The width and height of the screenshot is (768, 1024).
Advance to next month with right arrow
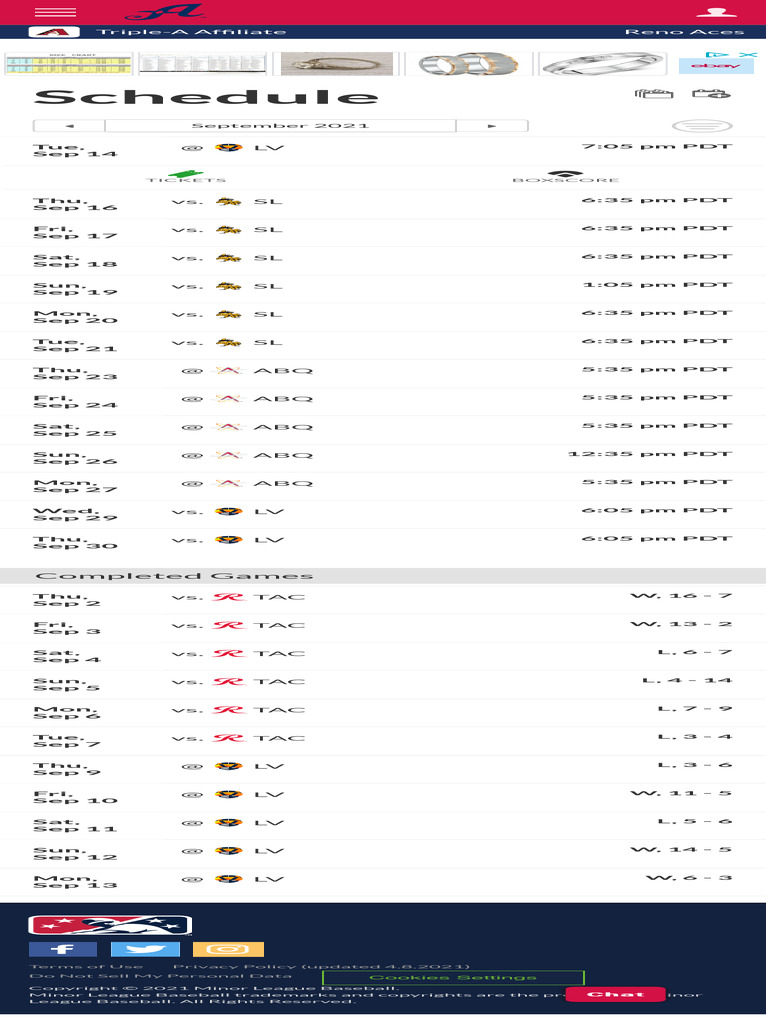pos(492,126)
